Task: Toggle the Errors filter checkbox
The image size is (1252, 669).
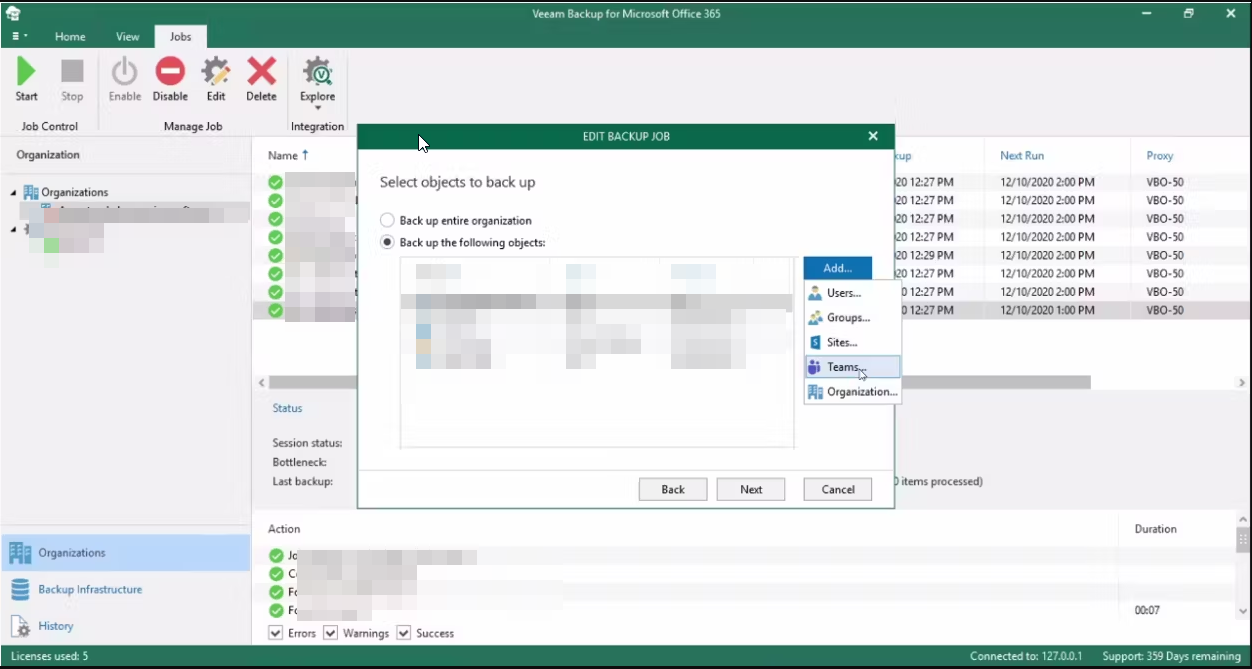Action: 275,633
